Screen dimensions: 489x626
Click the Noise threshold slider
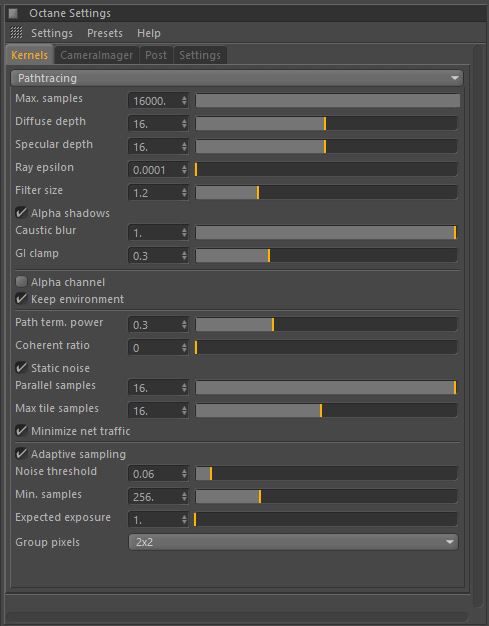[x=326, y=474]
